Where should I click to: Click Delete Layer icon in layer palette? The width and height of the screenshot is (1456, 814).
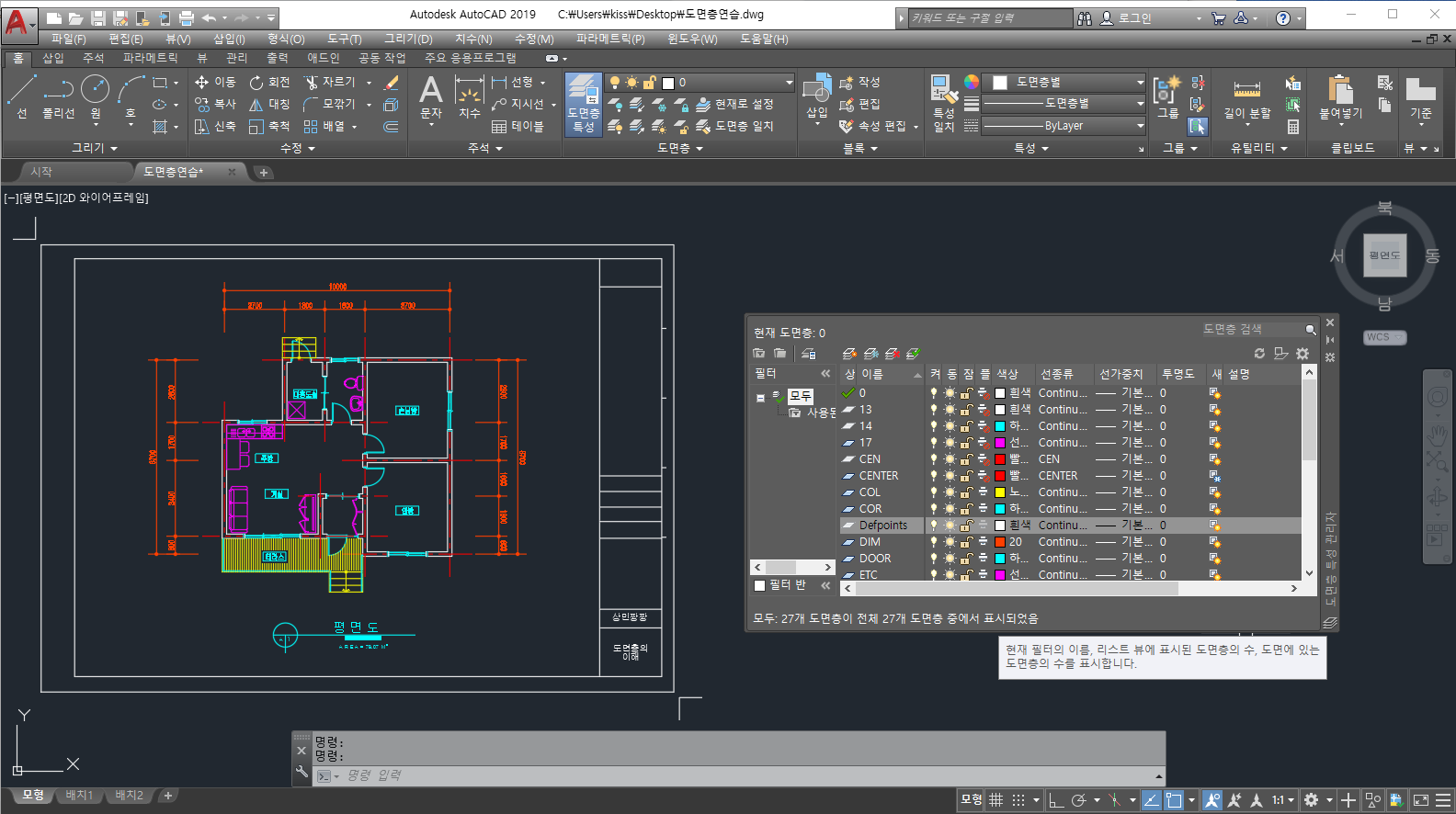892,354
